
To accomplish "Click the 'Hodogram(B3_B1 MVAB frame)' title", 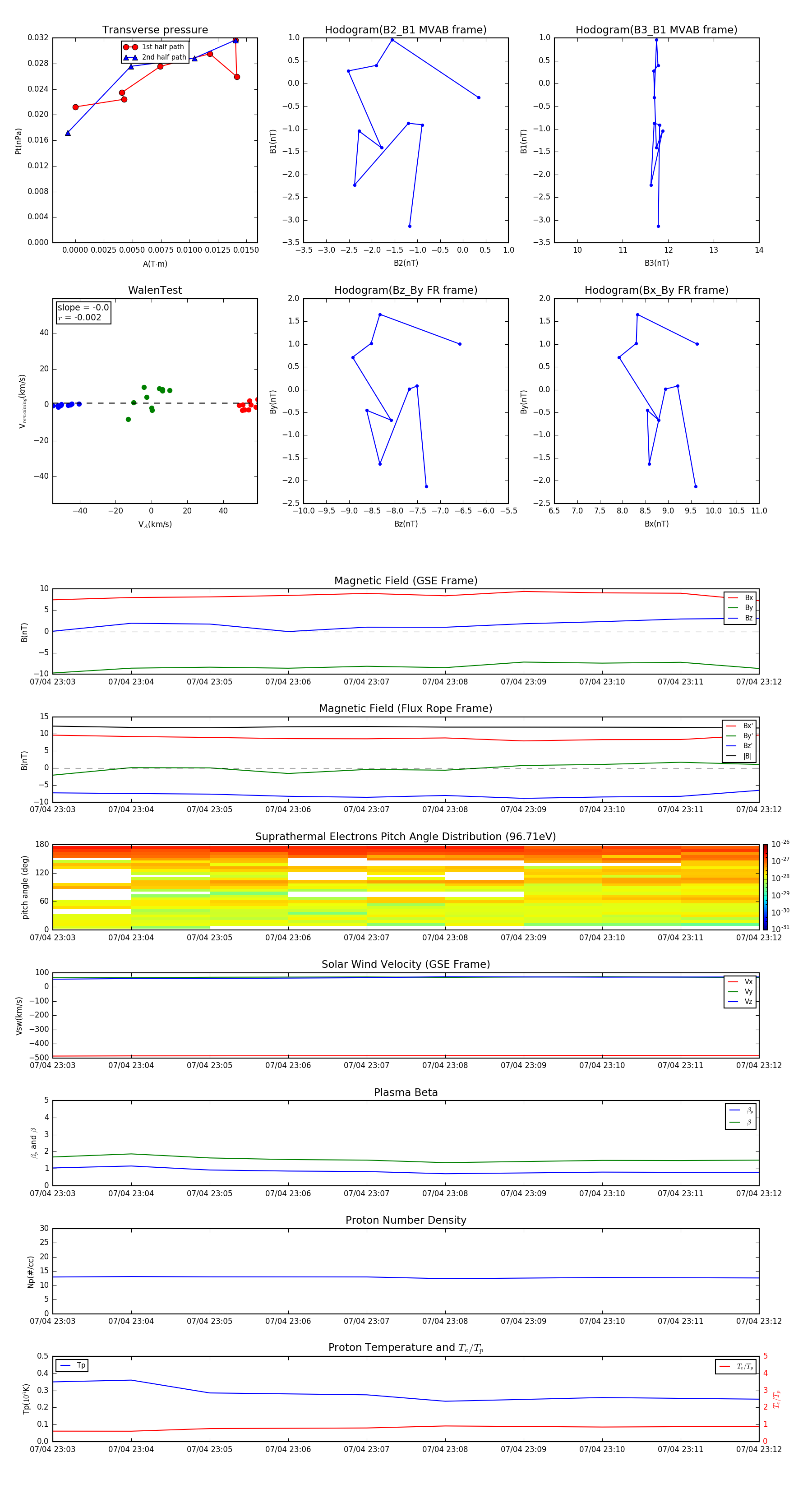I will (656, 30).
